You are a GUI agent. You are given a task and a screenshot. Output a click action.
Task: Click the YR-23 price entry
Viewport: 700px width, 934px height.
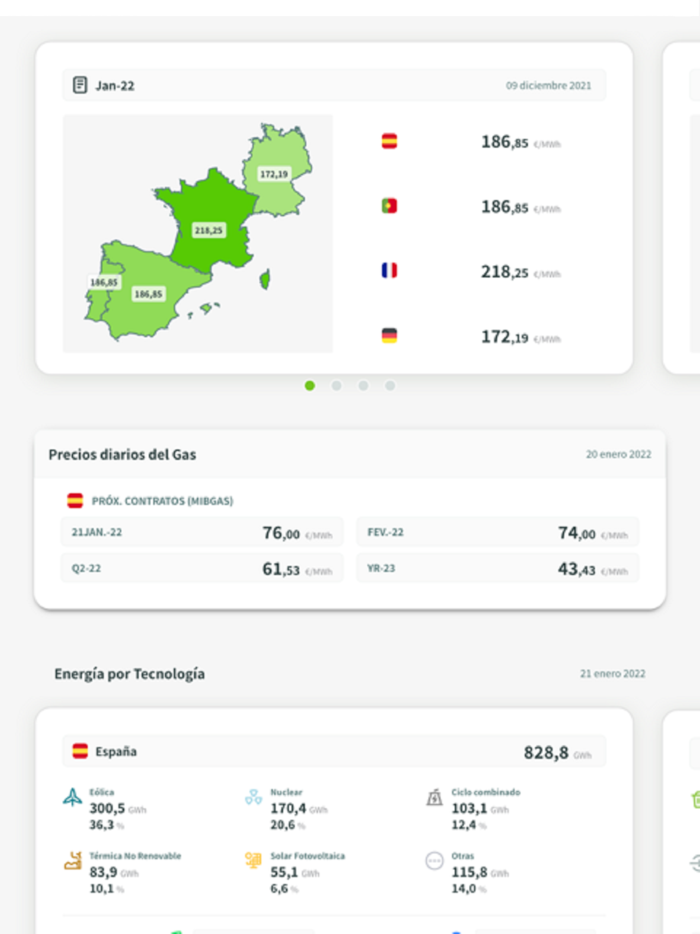(x=500, y=566)
